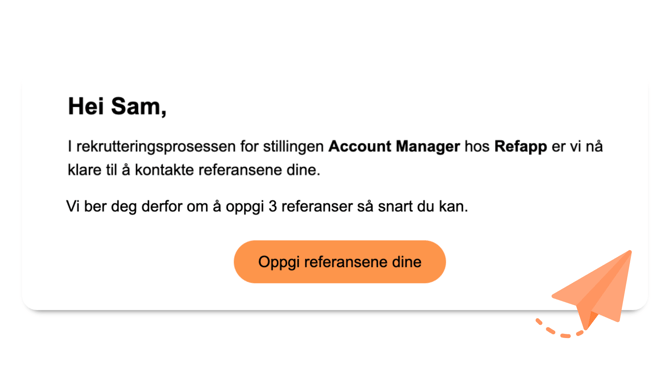Click the name 'Sam' in the greeting
The width and height of the screenshot is (670, 376).
[x=137, y=106]
